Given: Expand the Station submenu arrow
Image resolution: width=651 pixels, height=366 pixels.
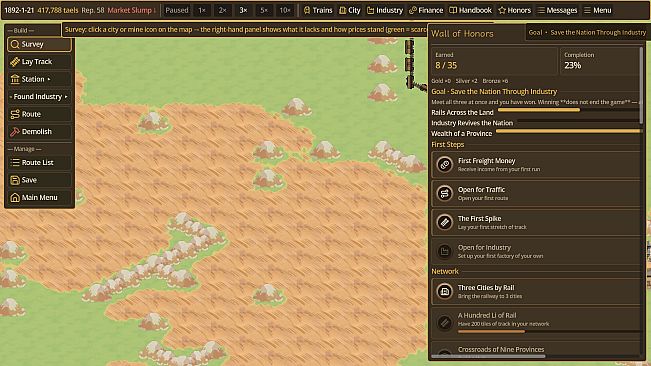Looking at the screenshot, I should point(49,79).
